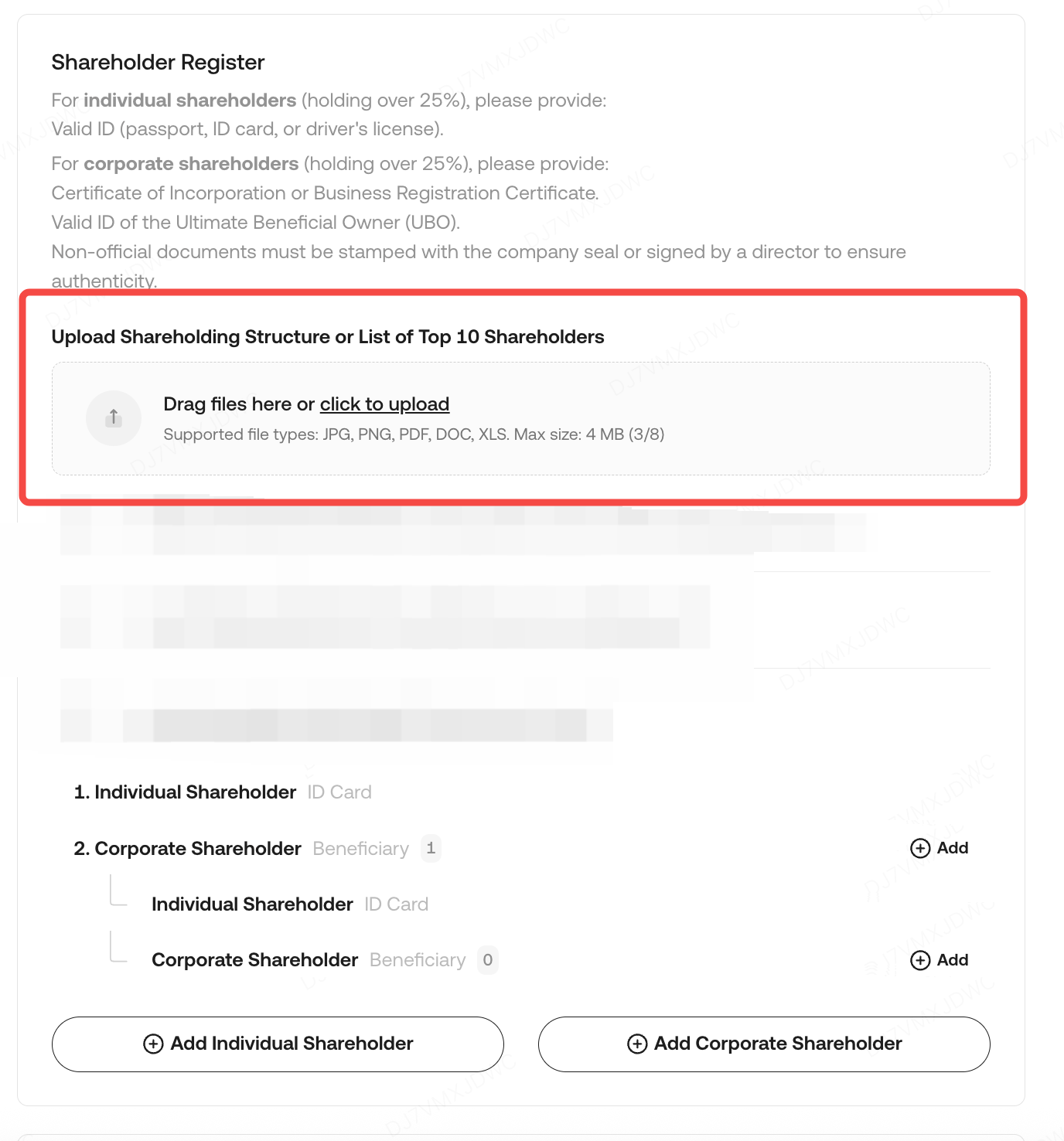The image size is (1064, 1141).
Task: Click 'Beneficiary' next to 2. Corporate Shareholder
Action: point(360,849)
